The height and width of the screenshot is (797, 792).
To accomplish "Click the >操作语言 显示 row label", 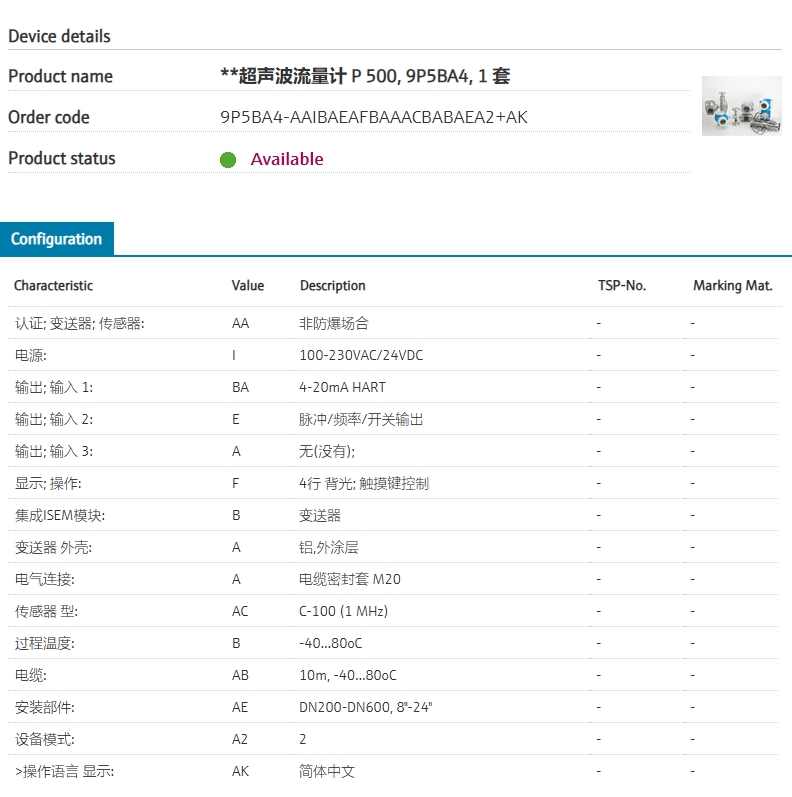I will pos(65,772).
